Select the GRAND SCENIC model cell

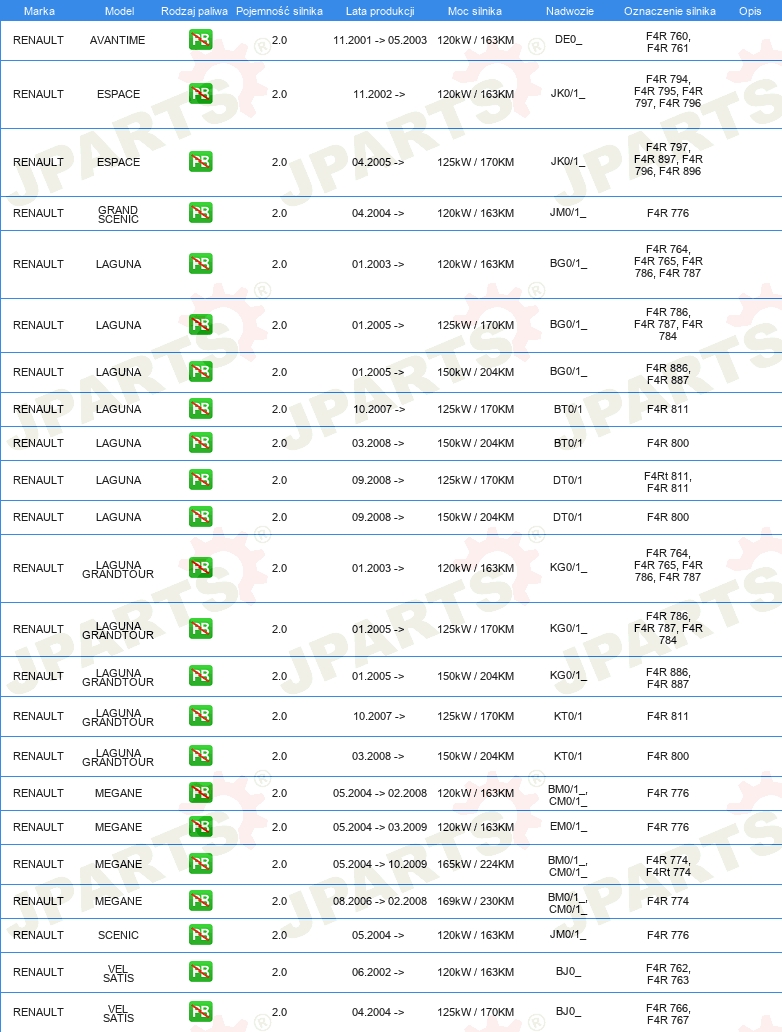pyautogui.click(x=118, y=214)
